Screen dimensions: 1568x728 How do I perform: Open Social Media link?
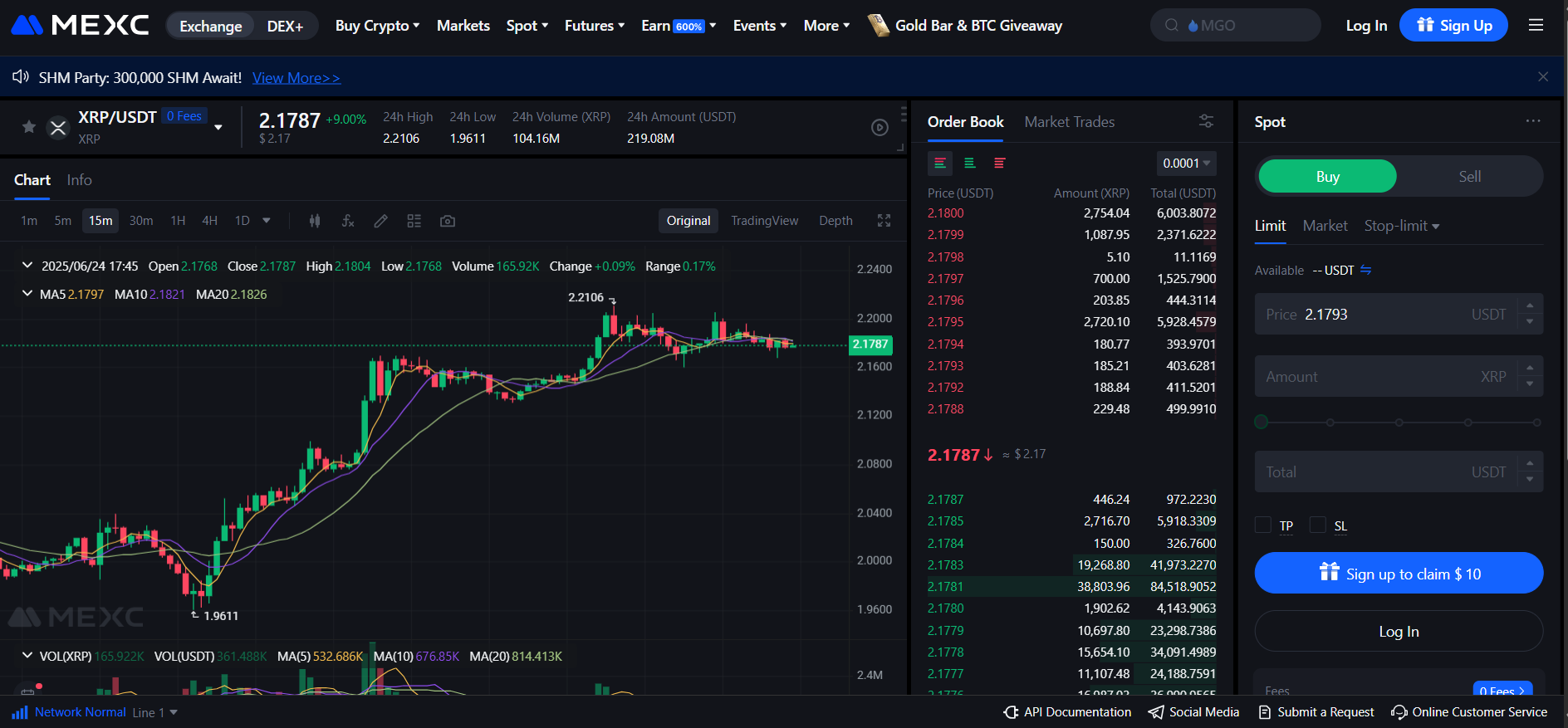1193,712
